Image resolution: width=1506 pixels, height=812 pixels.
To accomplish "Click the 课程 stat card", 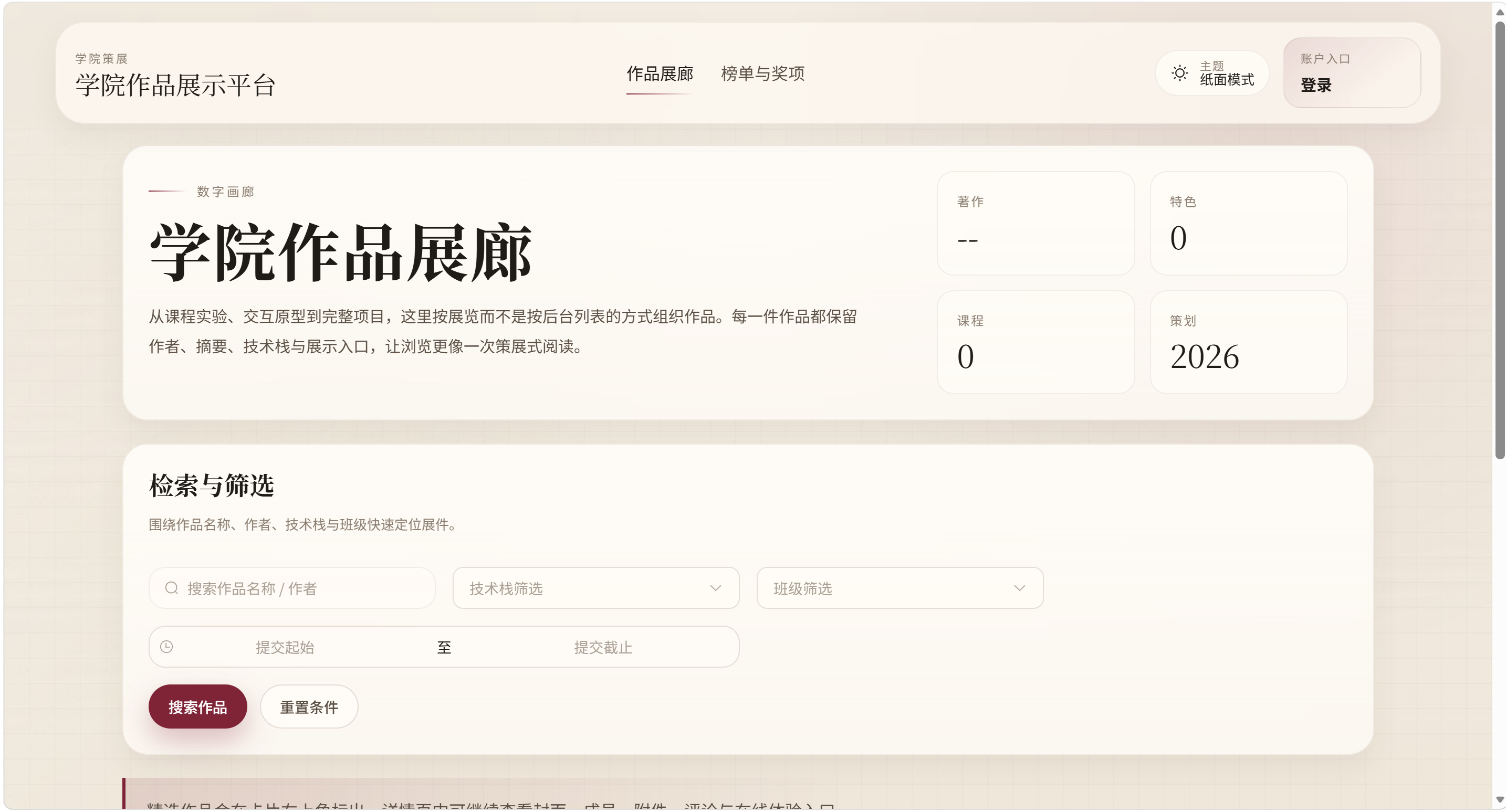I will click(x=1036, y=342).
